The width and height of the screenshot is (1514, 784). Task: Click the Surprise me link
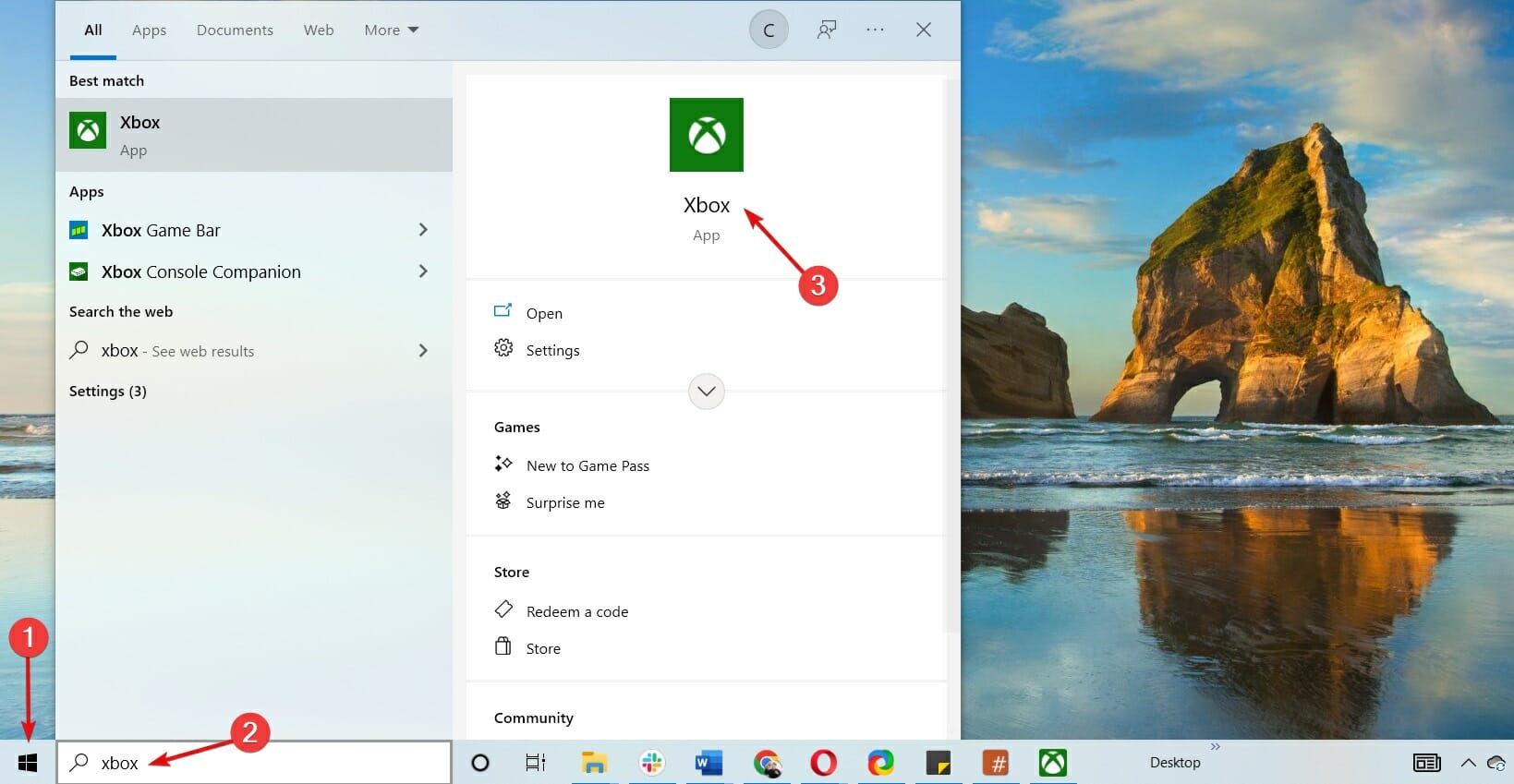(565, 503)
